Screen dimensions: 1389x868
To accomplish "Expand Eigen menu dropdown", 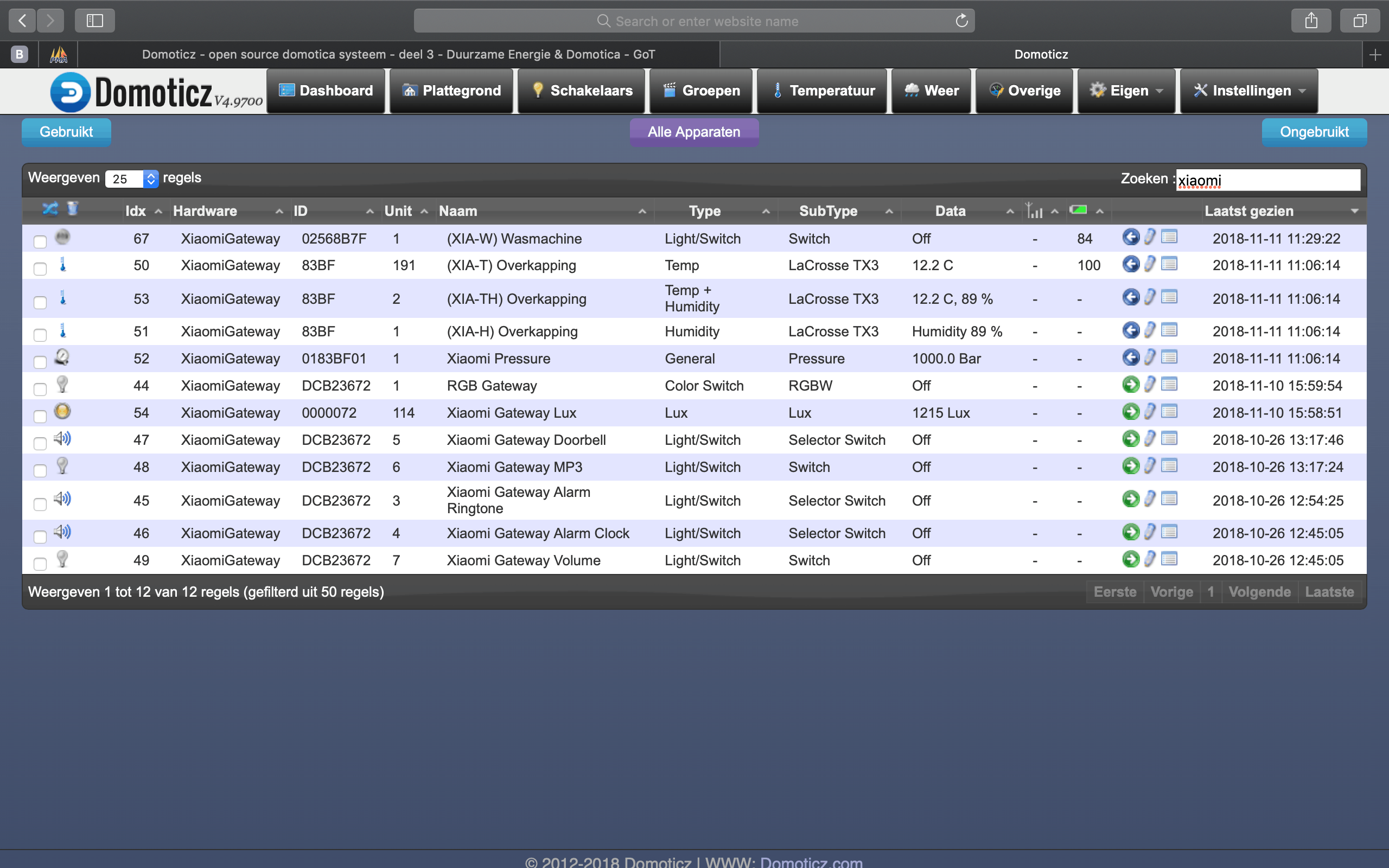I will [x=1126, y=91].
